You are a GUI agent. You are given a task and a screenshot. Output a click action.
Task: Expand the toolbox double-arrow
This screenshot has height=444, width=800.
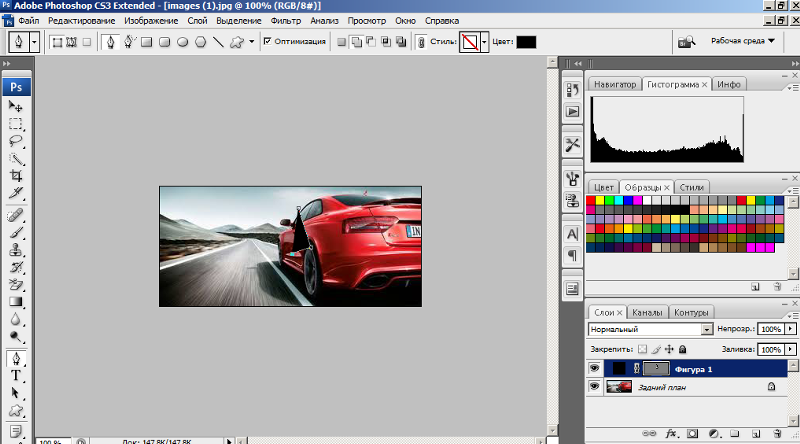(x=6, y=64)
